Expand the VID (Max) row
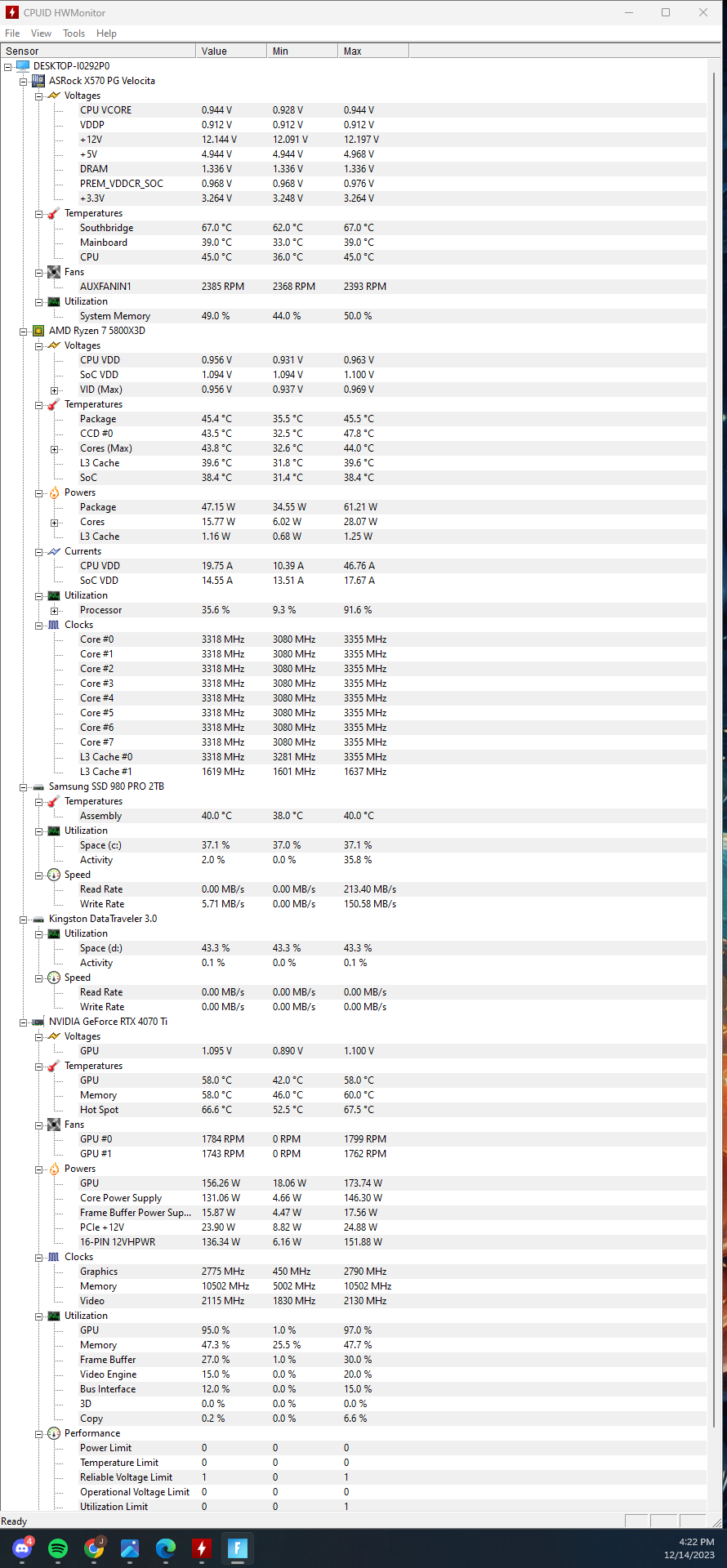727x1568 pixels. pos(54,390)
